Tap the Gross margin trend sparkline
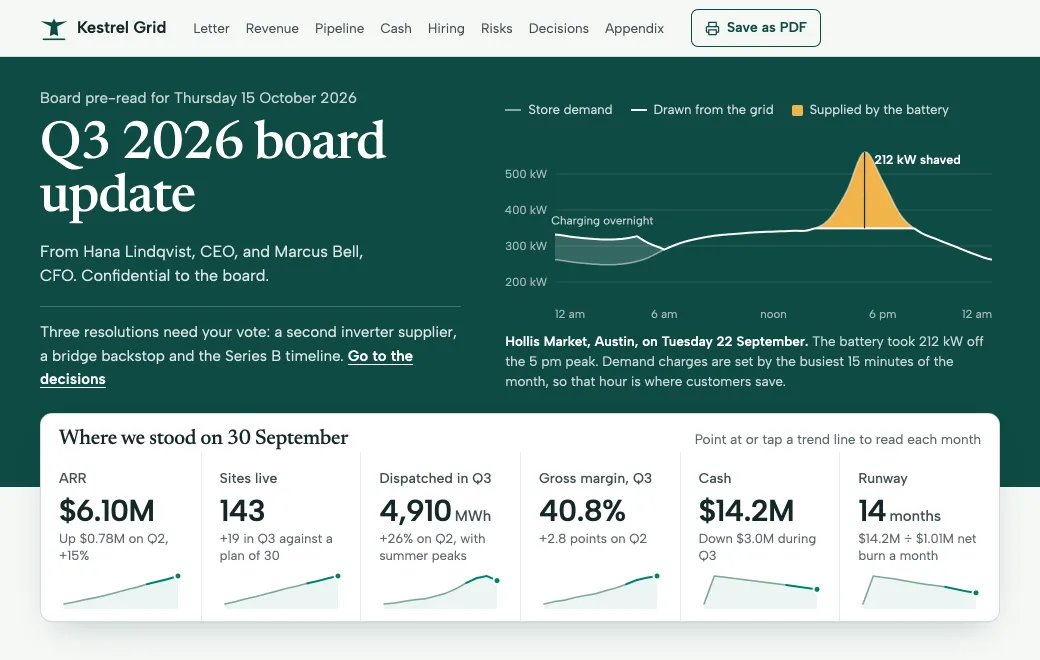This screenshot has height=660, width=1040. [600, 590]
